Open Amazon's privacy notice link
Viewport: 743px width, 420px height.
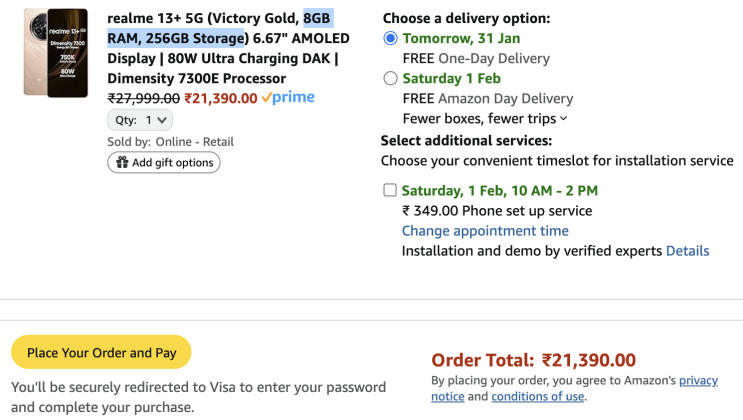(698, 381)
